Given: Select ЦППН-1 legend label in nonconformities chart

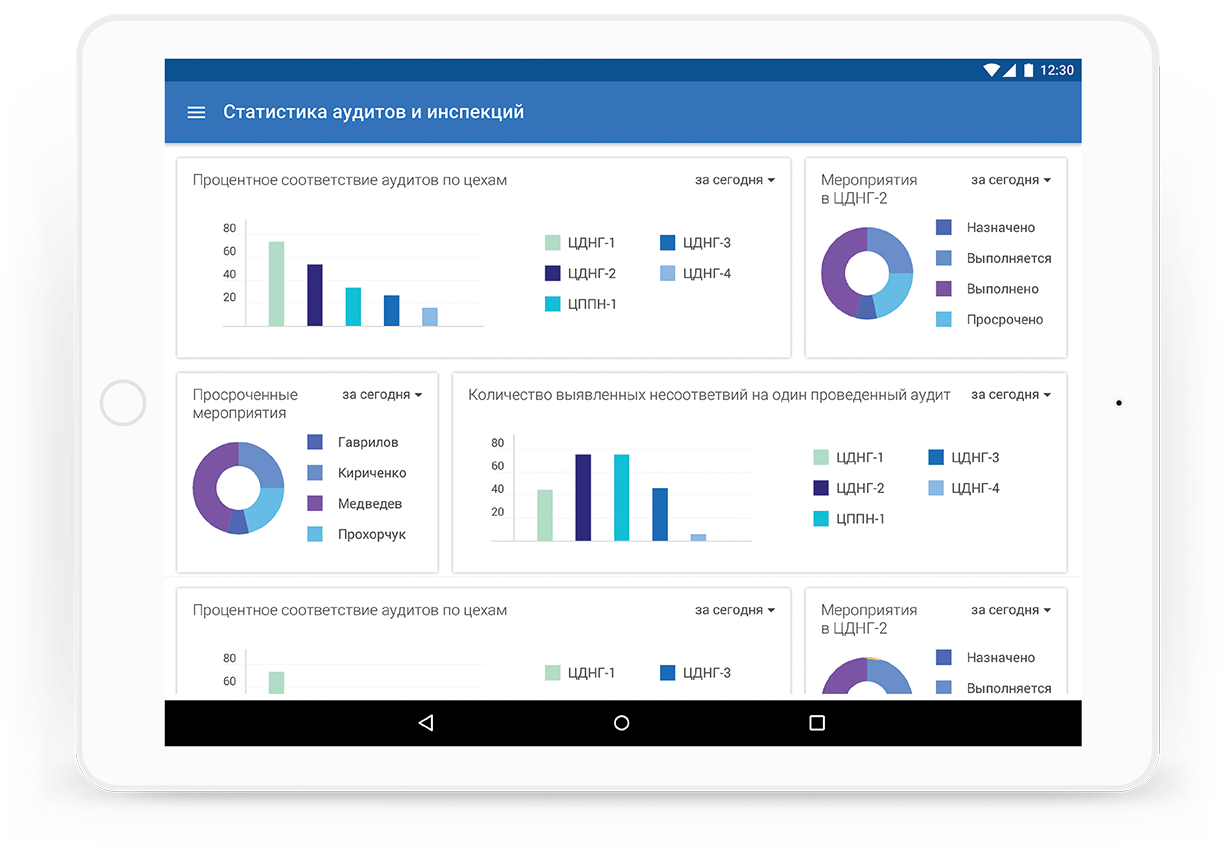Looking at the screenshot, I should [860, 519].
